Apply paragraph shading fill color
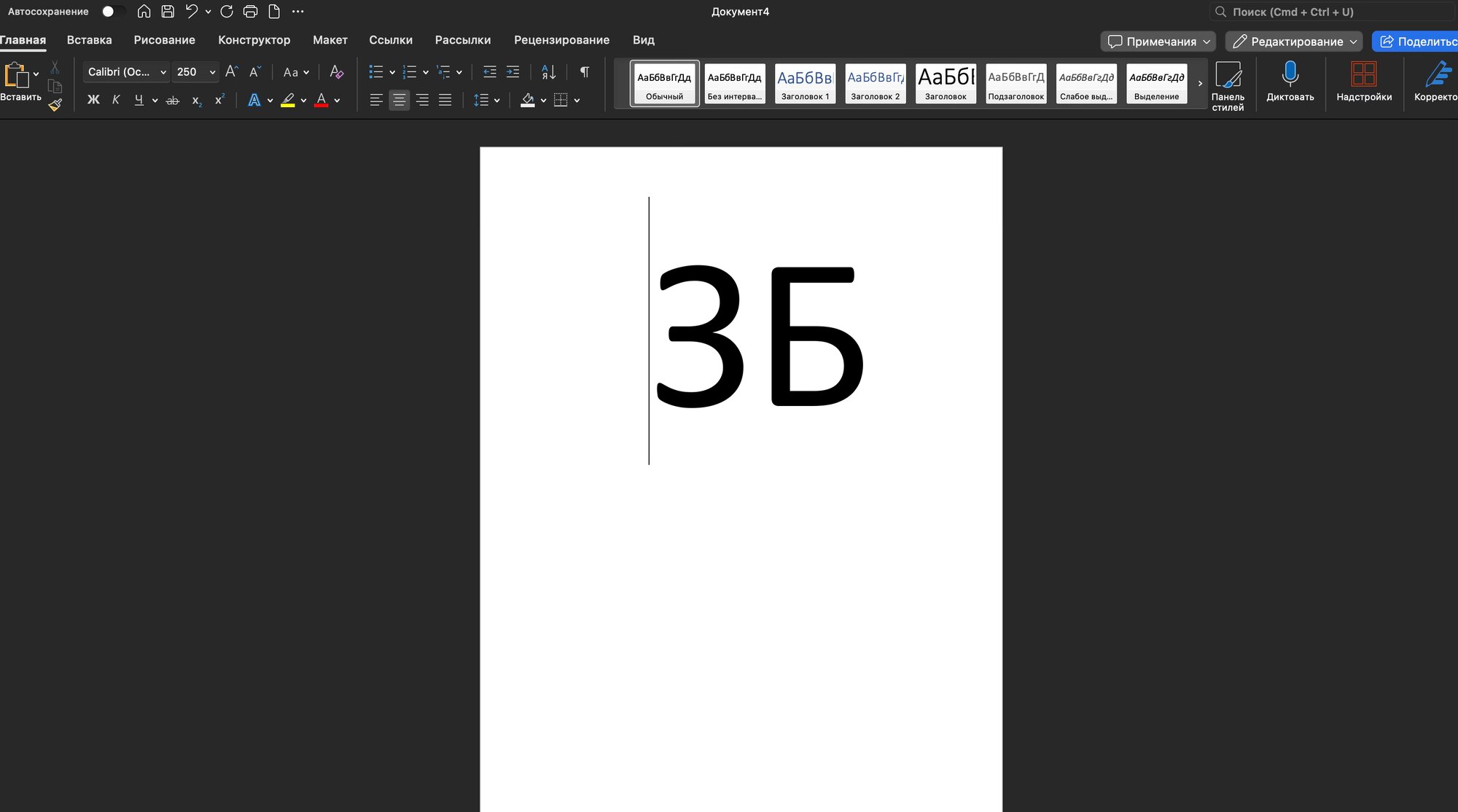The height and width of the screenshot is (812, 1458). pyautogui.click(x=528, y=100)
